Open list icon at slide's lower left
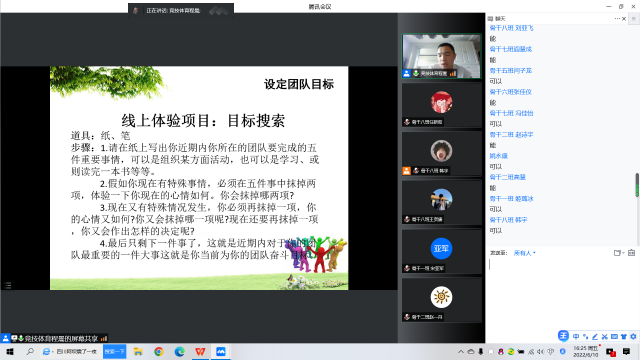 8,285
